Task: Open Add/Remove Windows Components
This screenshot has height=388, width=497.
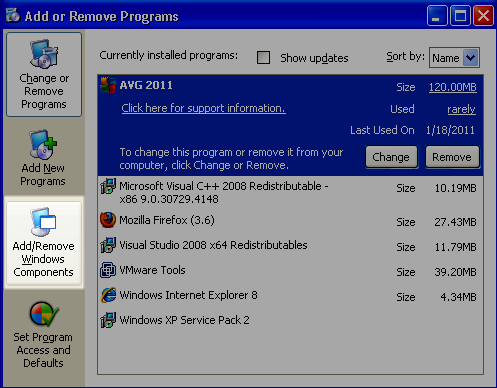Action: [44, 243]
